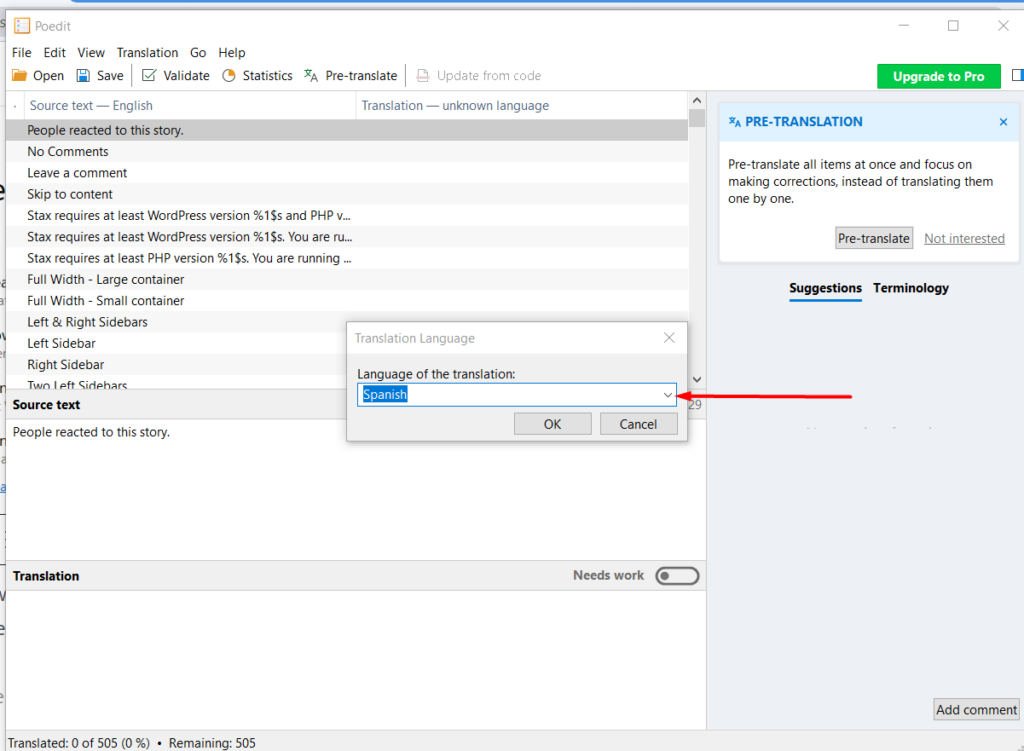Click the Save floppy disk icon

click(x=83, y=76)
